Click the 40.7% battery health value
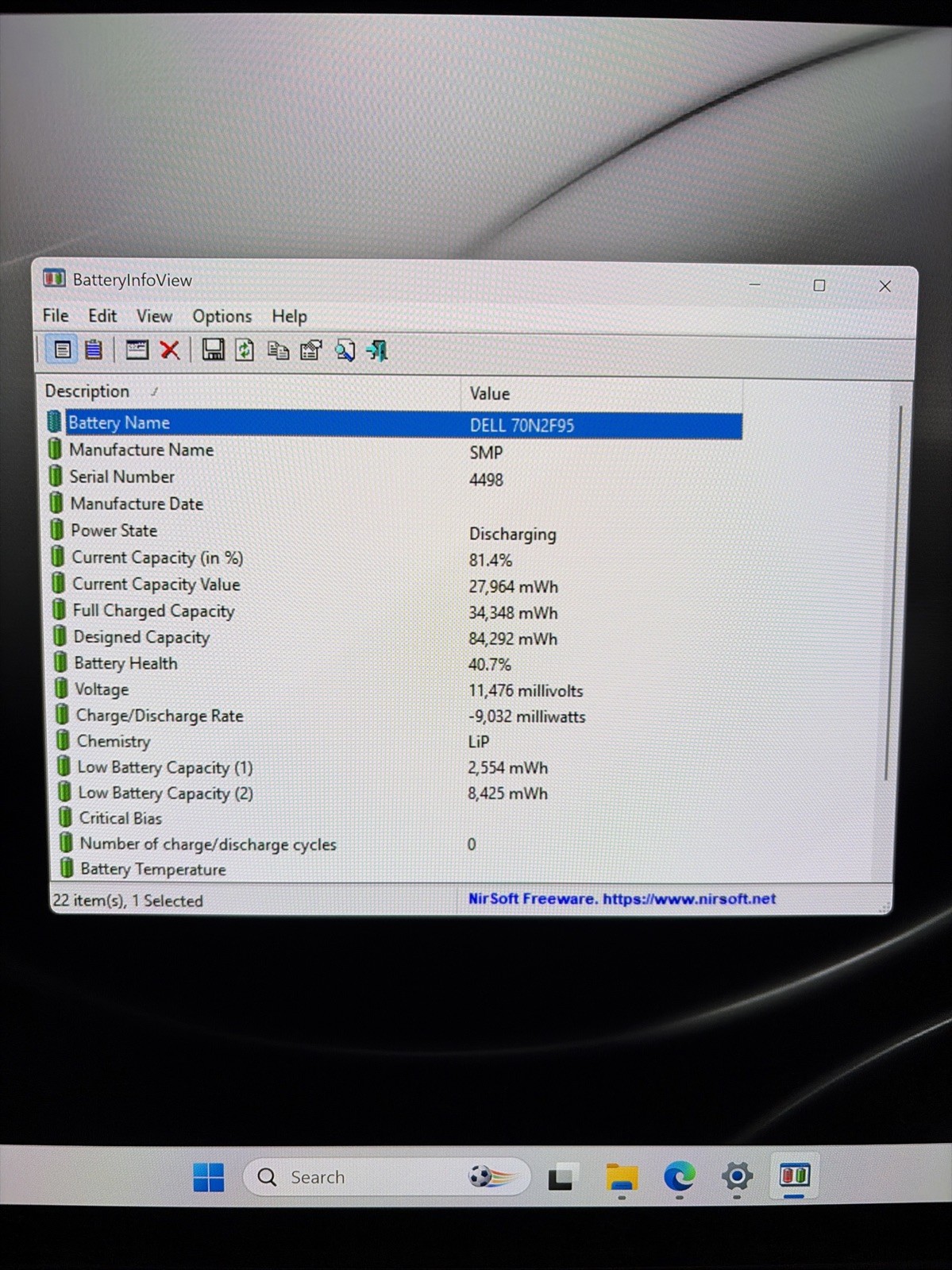 pyautogui.click(x=489, y=664)
